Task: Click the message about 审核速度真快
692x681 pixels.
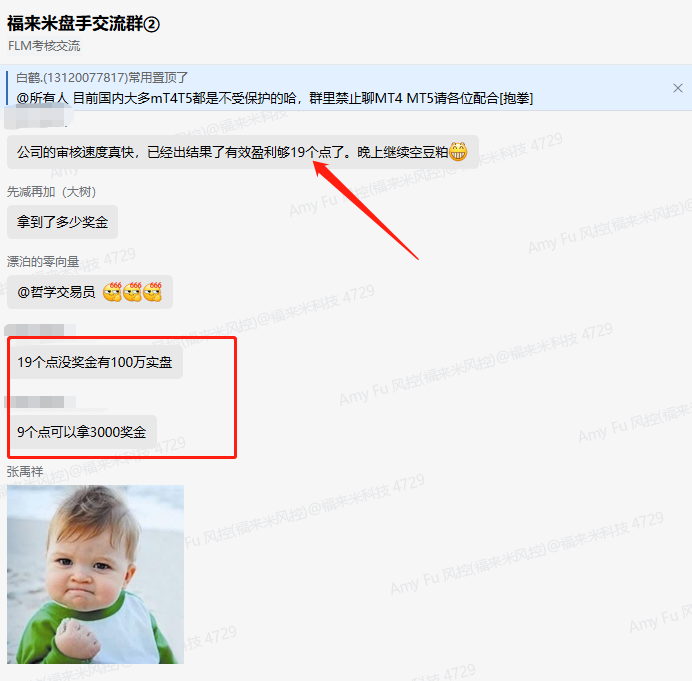Action: click(243, 152)
